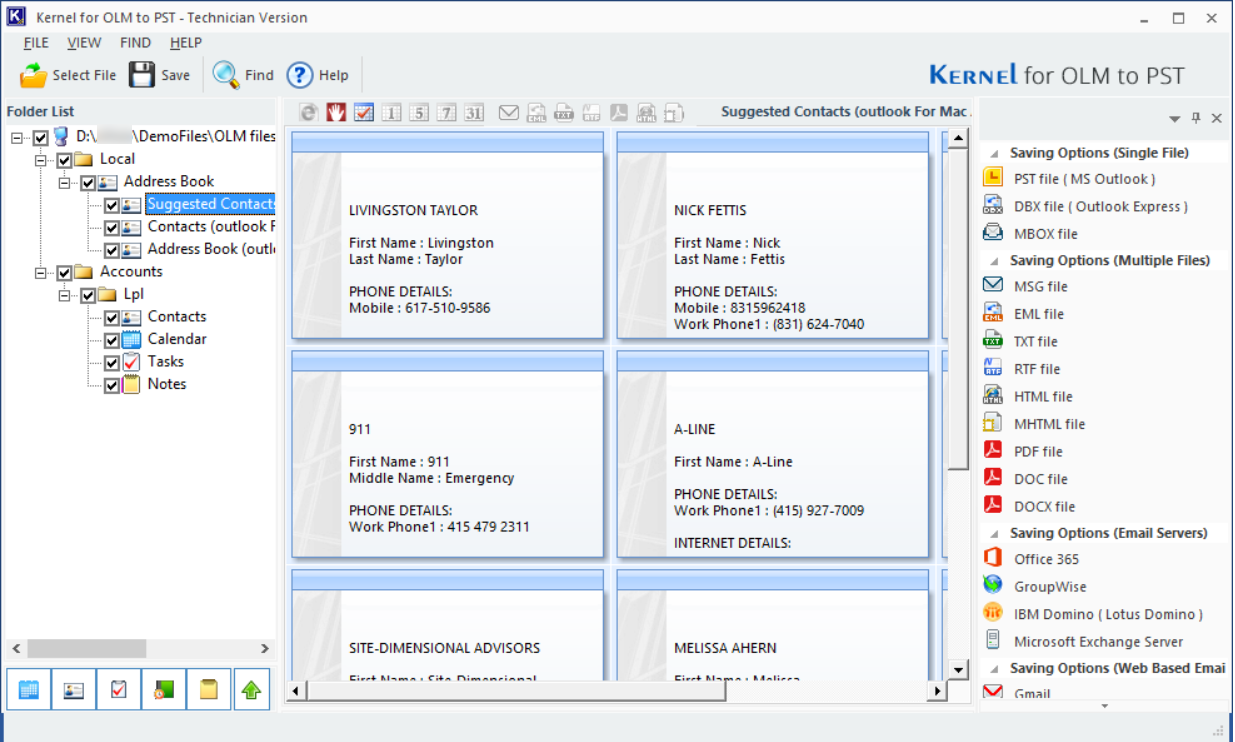Toggle the Address Book folder checkbox
1235x742 pixels.
click(x=88, y=182)
